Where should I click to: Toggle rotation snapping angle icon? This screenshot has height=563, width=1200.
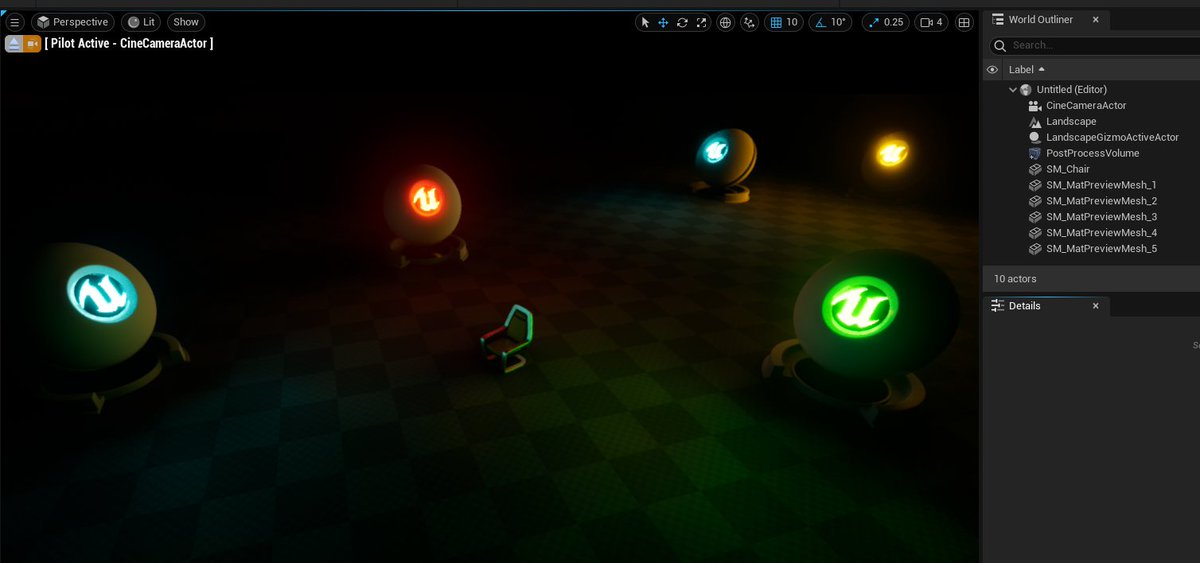[819, 22]
